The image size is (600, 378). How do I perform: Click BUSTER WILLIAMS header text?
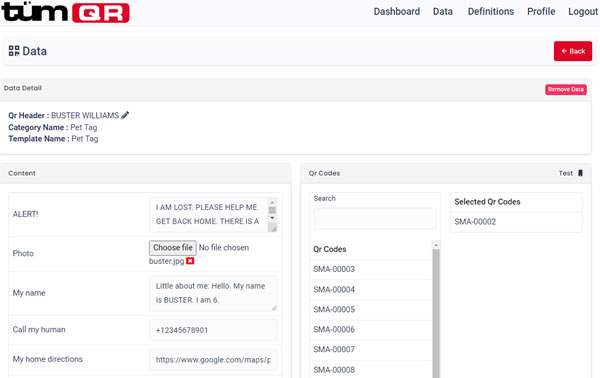[x=85, y=115]
